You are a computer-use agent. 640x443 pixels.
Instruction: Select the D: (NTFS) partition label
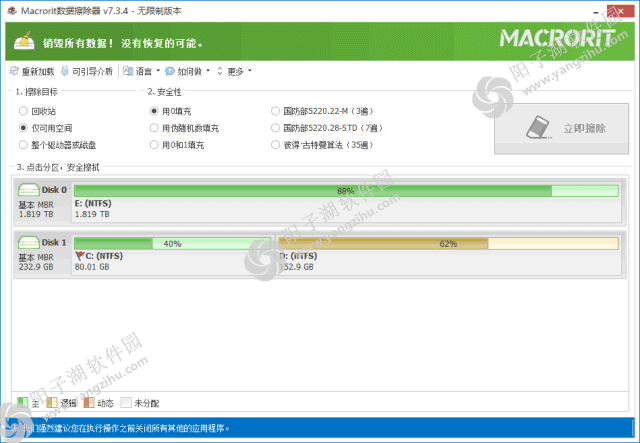(x=298, y=256)
